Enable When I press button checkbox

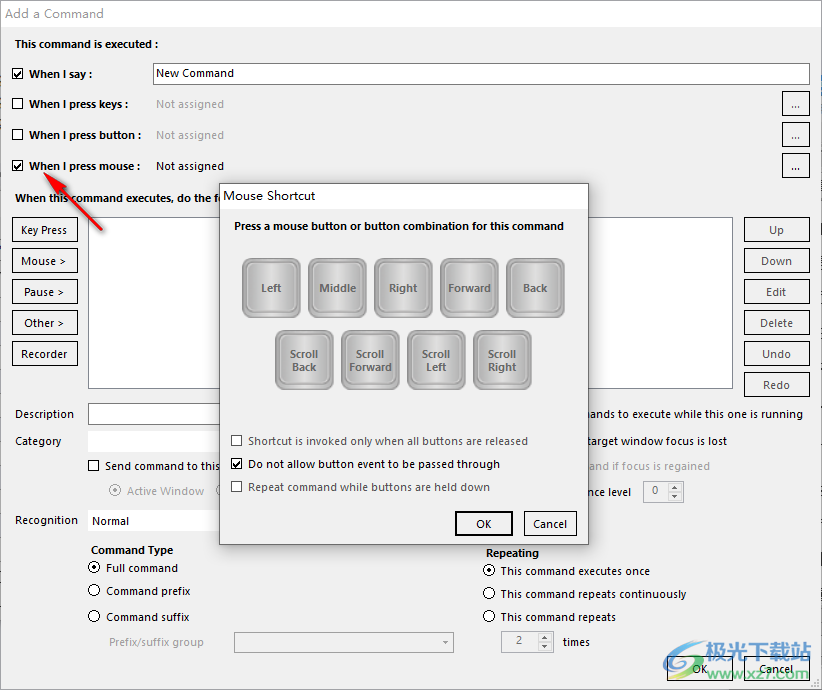[17, 135]
